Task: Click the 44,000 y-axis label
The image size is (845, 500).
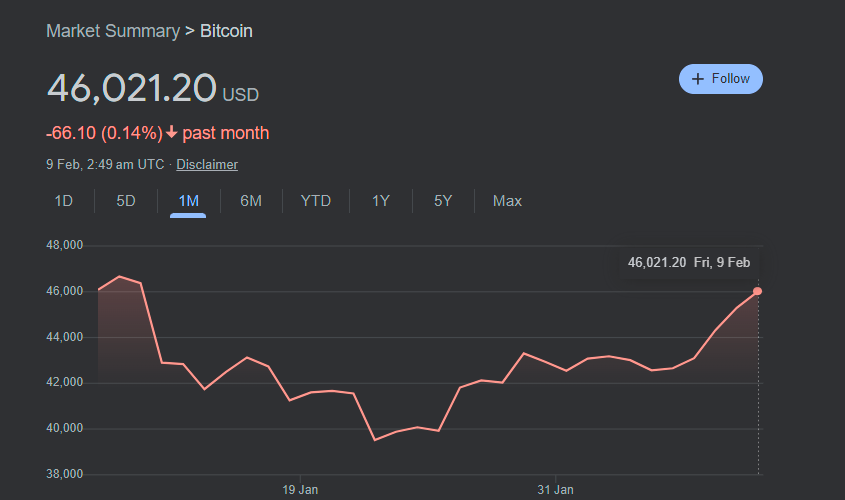Action: click(x=65, y=337)
